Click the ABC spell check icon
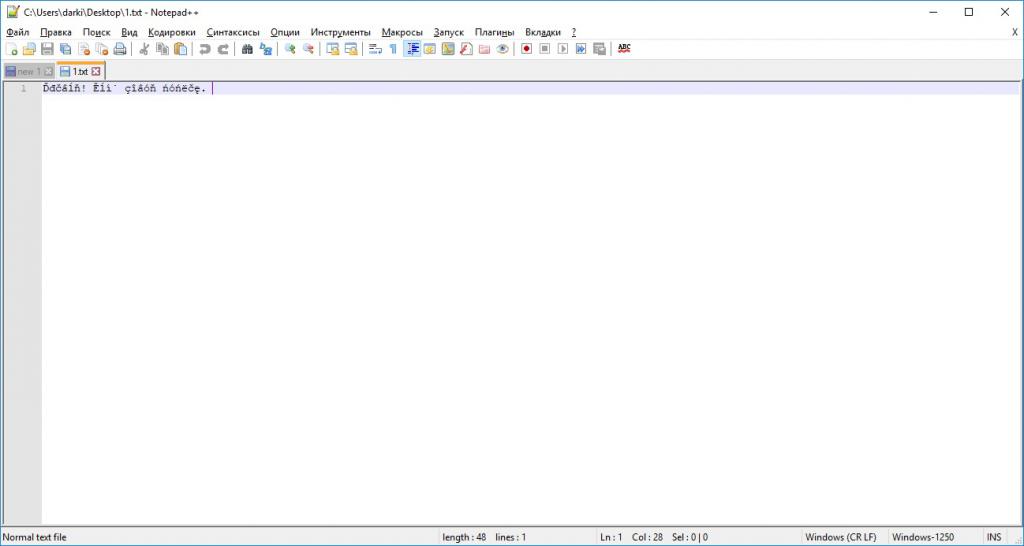This screenshot has height=546, width=1024. pyautogui.click(x=624, y=49)
